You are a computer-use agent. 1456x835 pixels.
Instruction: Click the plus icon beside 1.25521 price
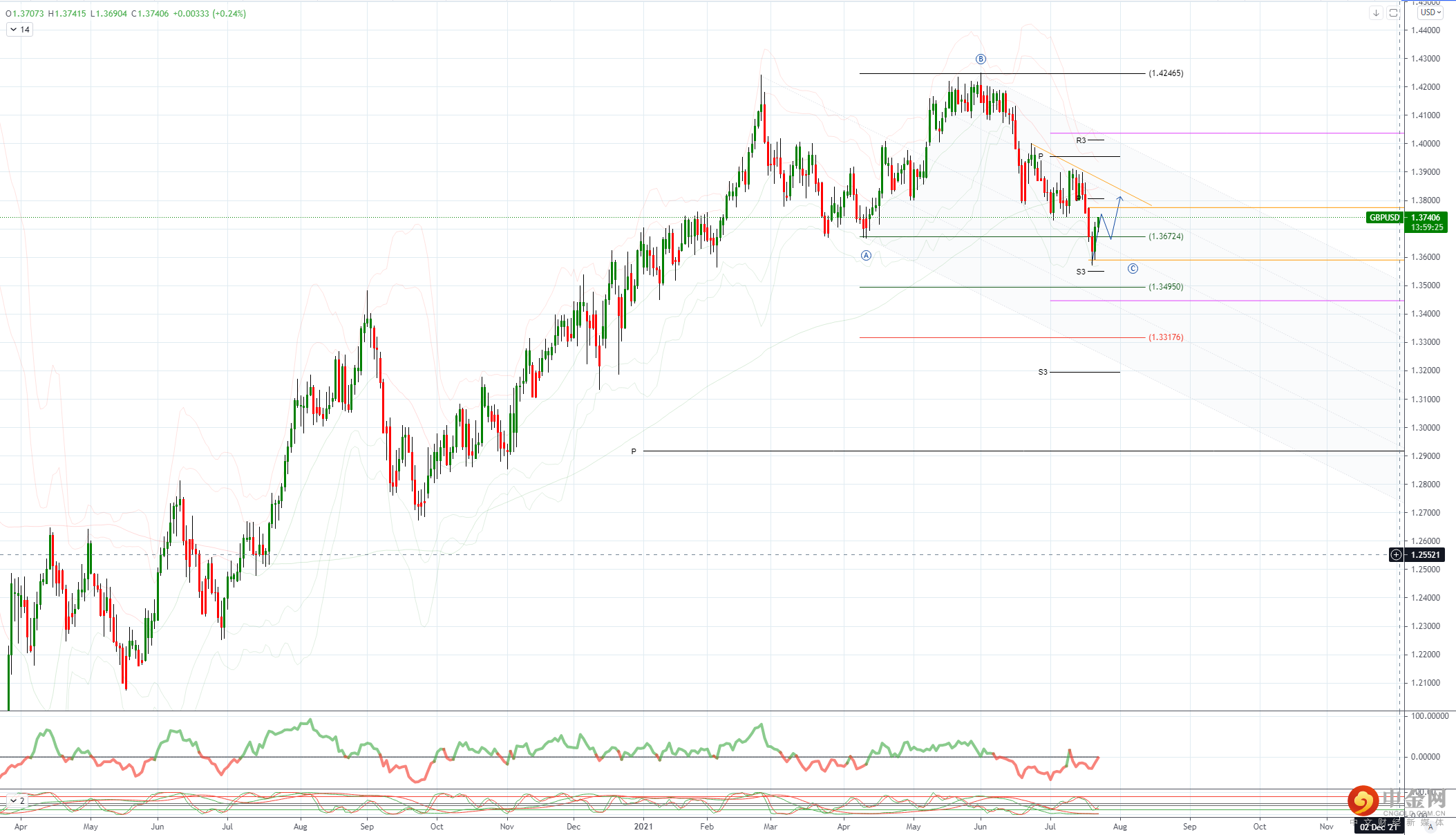[x=1396, y=554]
